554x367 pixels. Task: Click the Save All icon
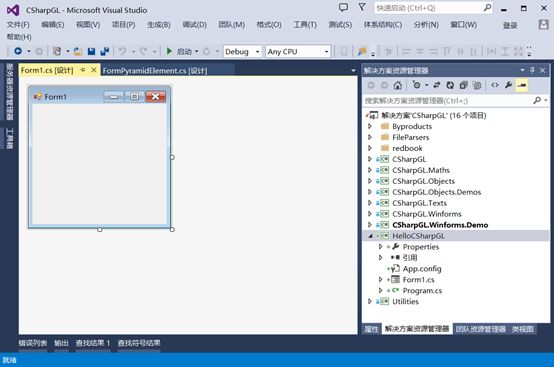105,52
